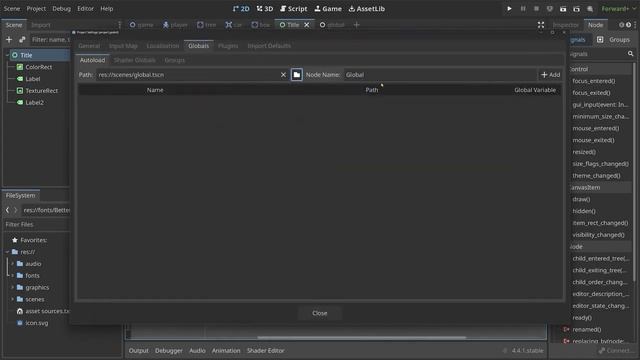Viewport: 640px width, 360px height.
Task: Select the ready() signal
Action: click(582, 318)
